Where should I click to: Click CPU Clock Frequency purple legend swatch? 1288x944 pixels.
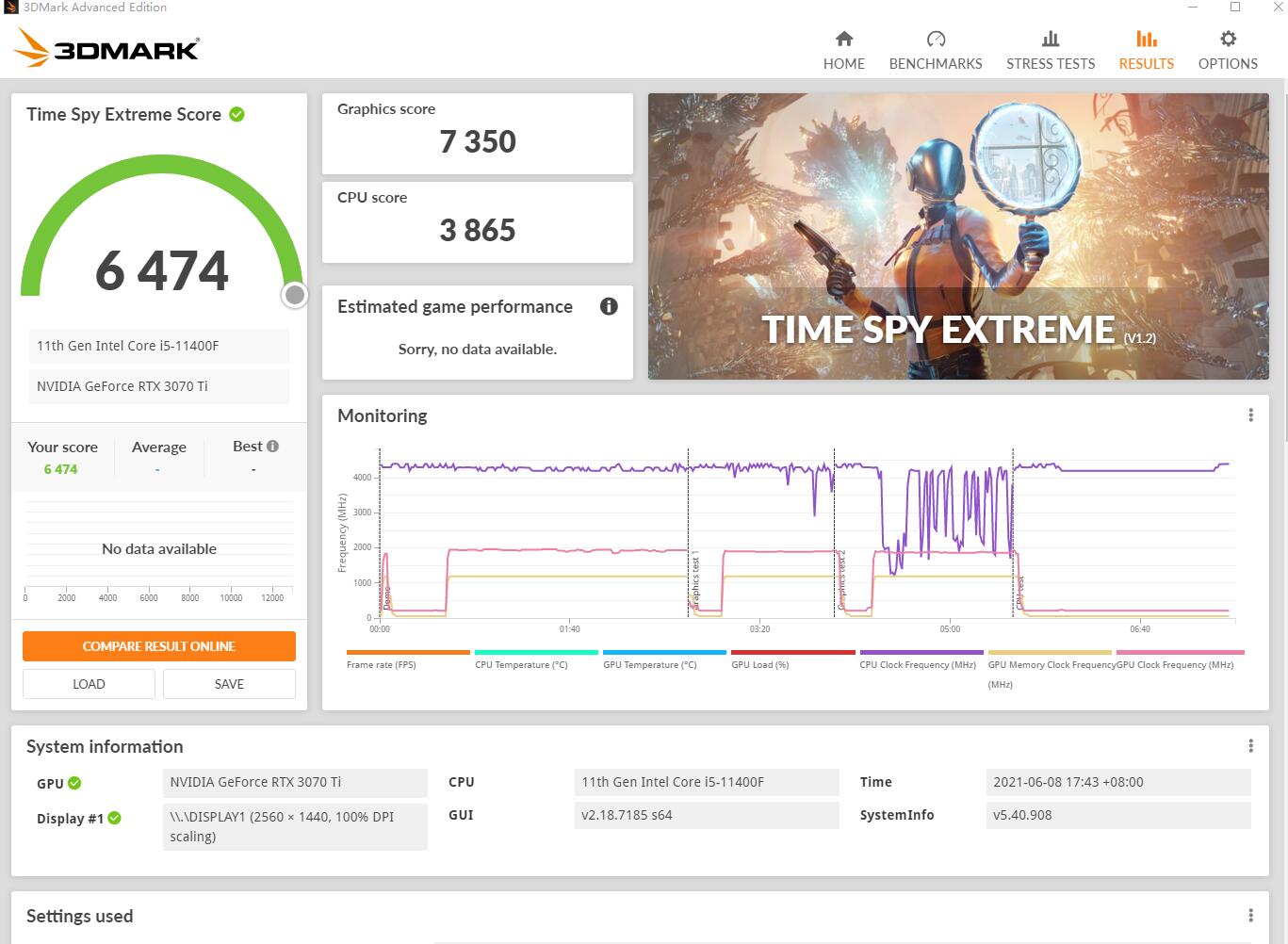(921, 652)
